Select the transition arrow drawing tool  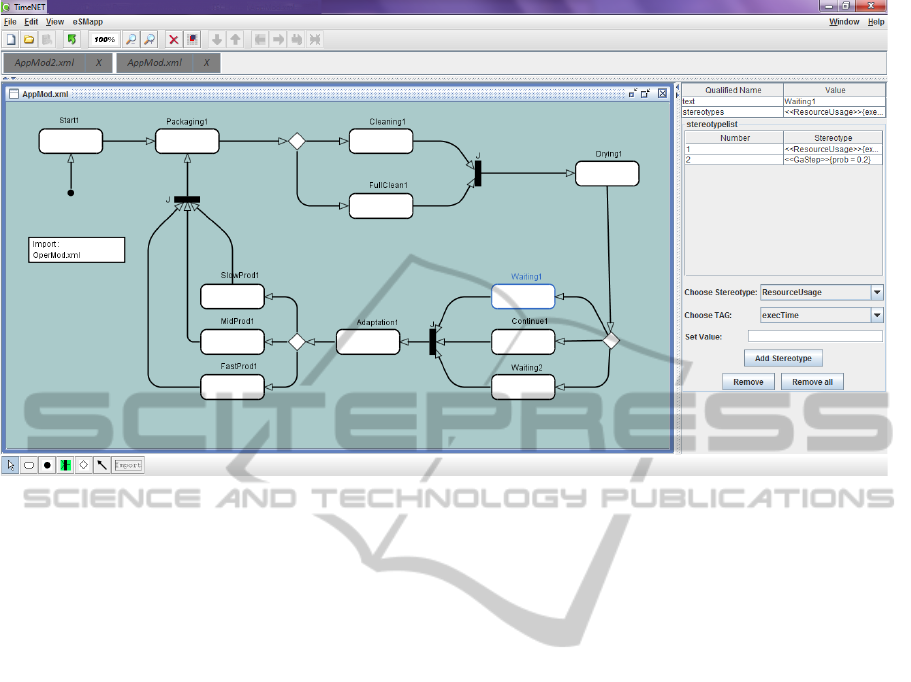pyautogui.click(x=101, y=465)
